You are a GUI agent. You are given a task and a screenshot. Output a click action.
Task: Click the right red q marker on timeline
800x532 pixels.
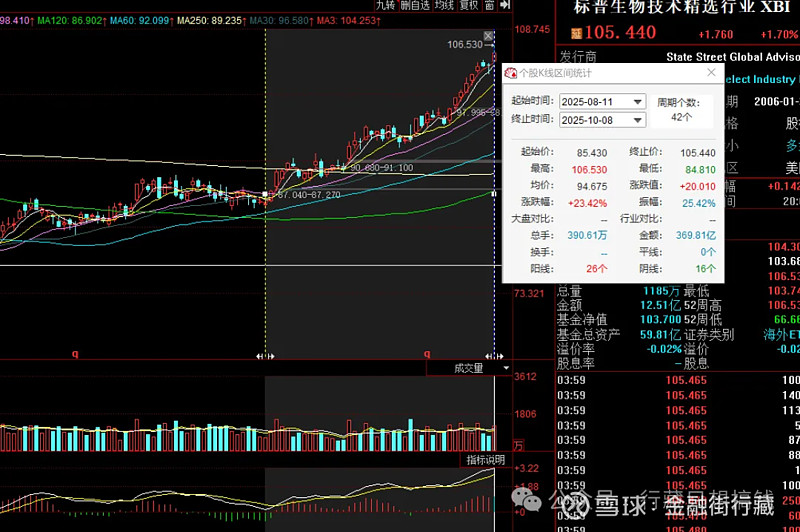pyautogui.click(x=427, y=353)
